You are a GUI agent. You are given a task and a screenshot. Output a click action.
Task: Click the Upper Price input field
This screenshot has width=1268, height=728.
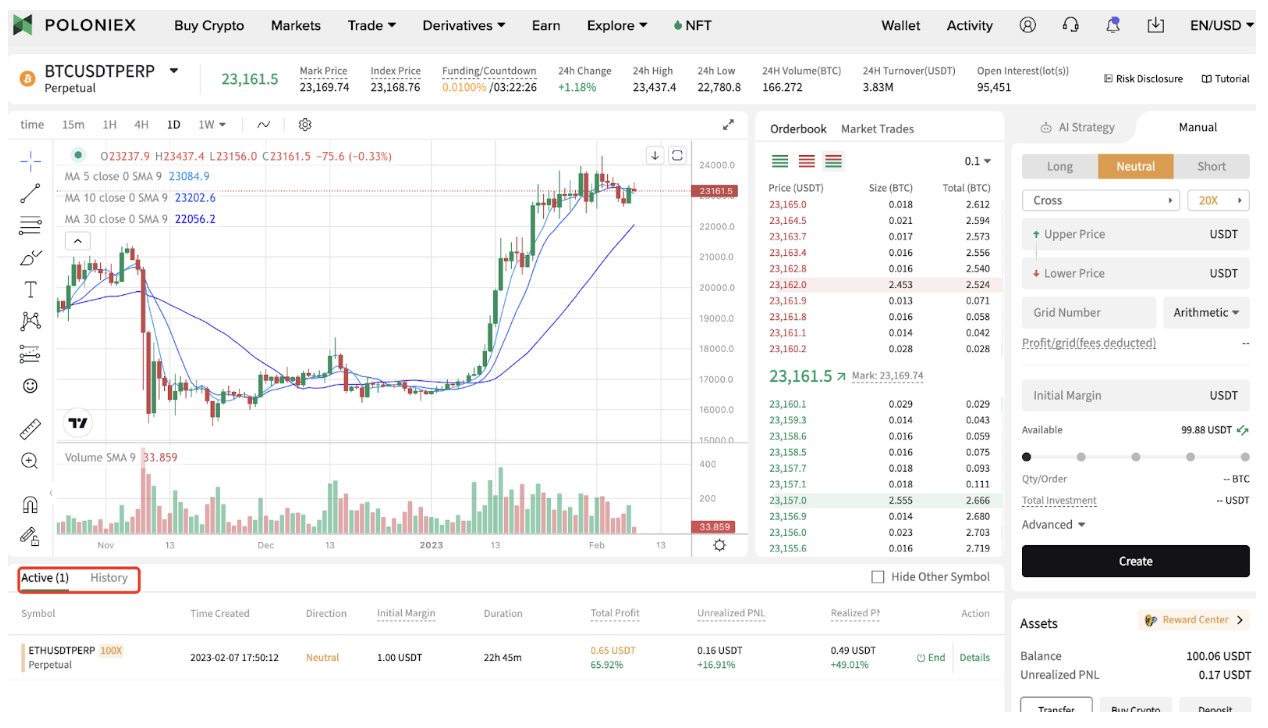(x=1135, y=235)
